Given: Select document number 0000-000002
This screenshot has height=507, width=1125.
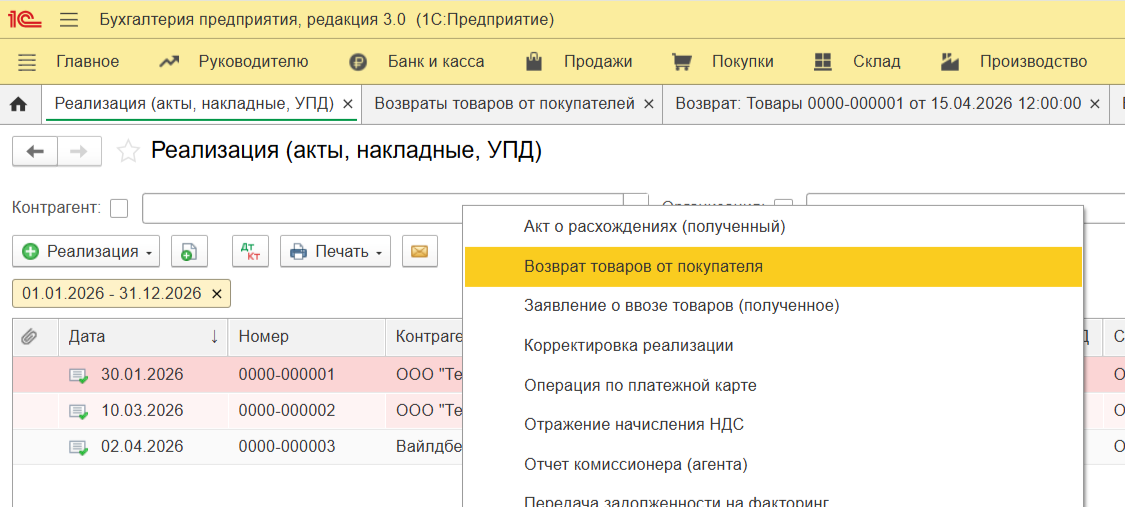Looking at the screenshot, I should pyautogui.click(x=287, y=412).
